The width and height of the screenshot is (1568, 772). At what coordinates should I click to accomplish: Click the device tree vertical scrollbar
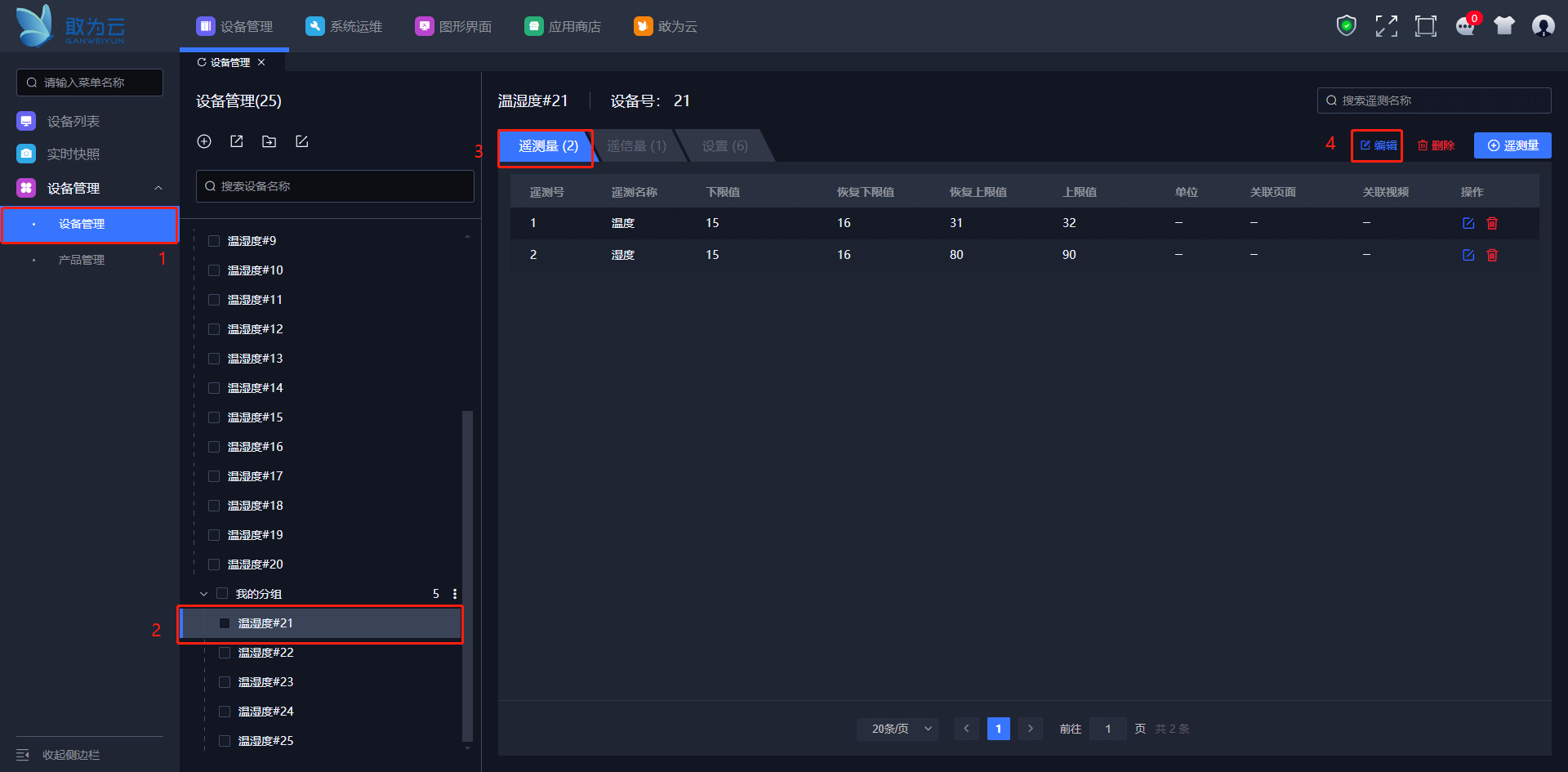point(467,574)
